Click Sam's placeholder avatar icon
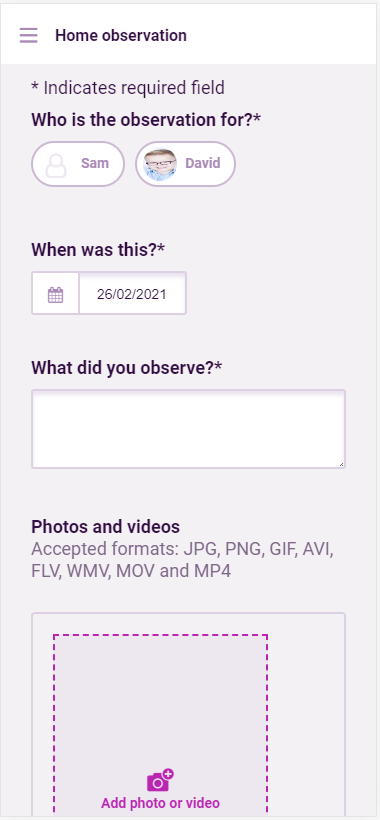The width and height of the screenshot is (380, 820). (x=56, y=164)
